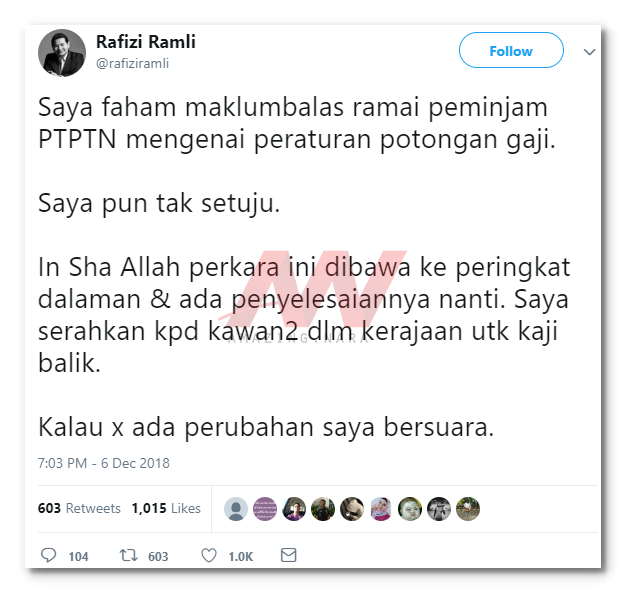626x593 pixels.
Task: Click the @rafiziramli handle
Action: pyautogui.click(x=133, y=63)
